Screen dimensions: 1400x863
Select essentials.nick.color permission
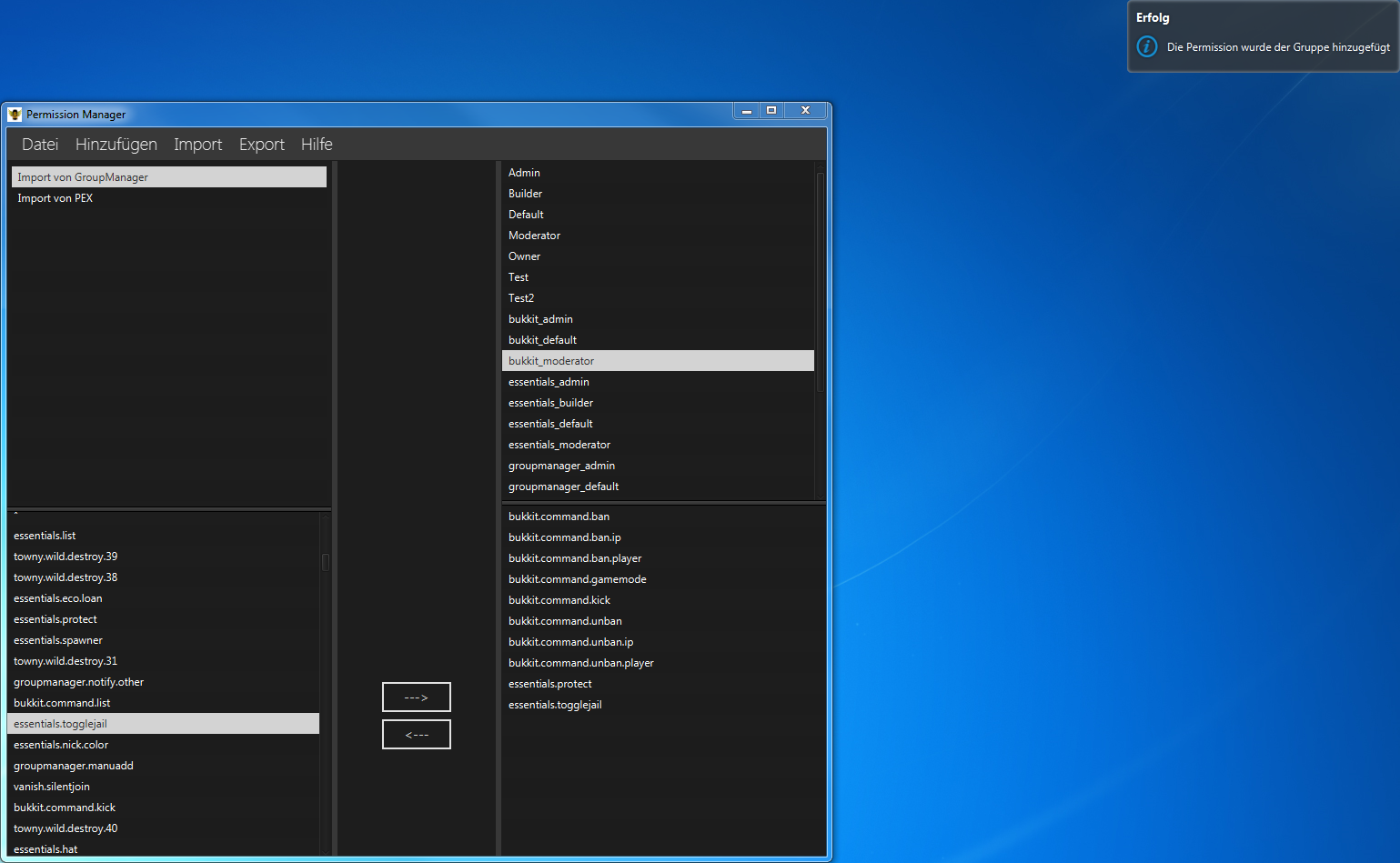tap(164, 745)
